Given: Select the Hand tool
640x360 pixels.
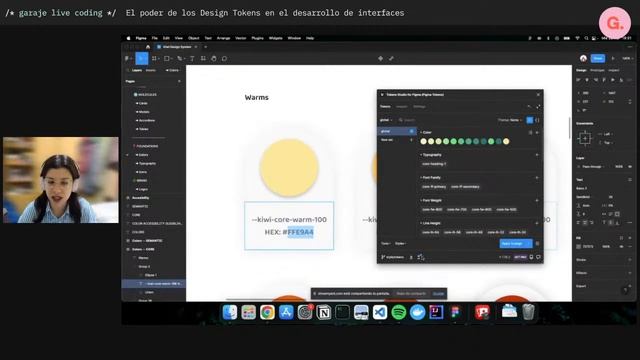Looking at the screenshot, I should (x=213, y=58).
